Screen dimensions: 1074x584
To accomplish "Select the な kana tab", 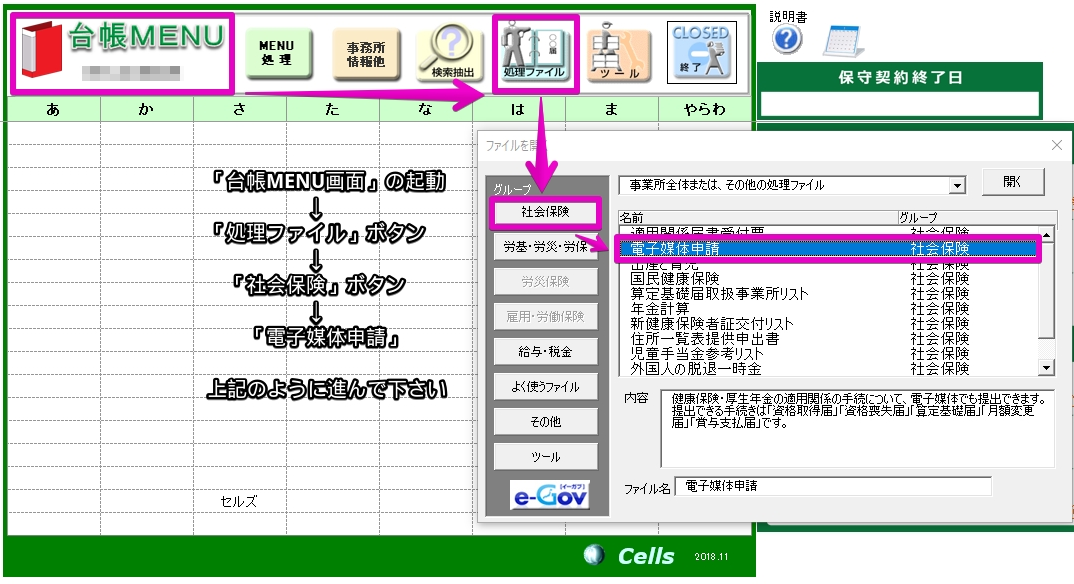I will tap(426, 109).
